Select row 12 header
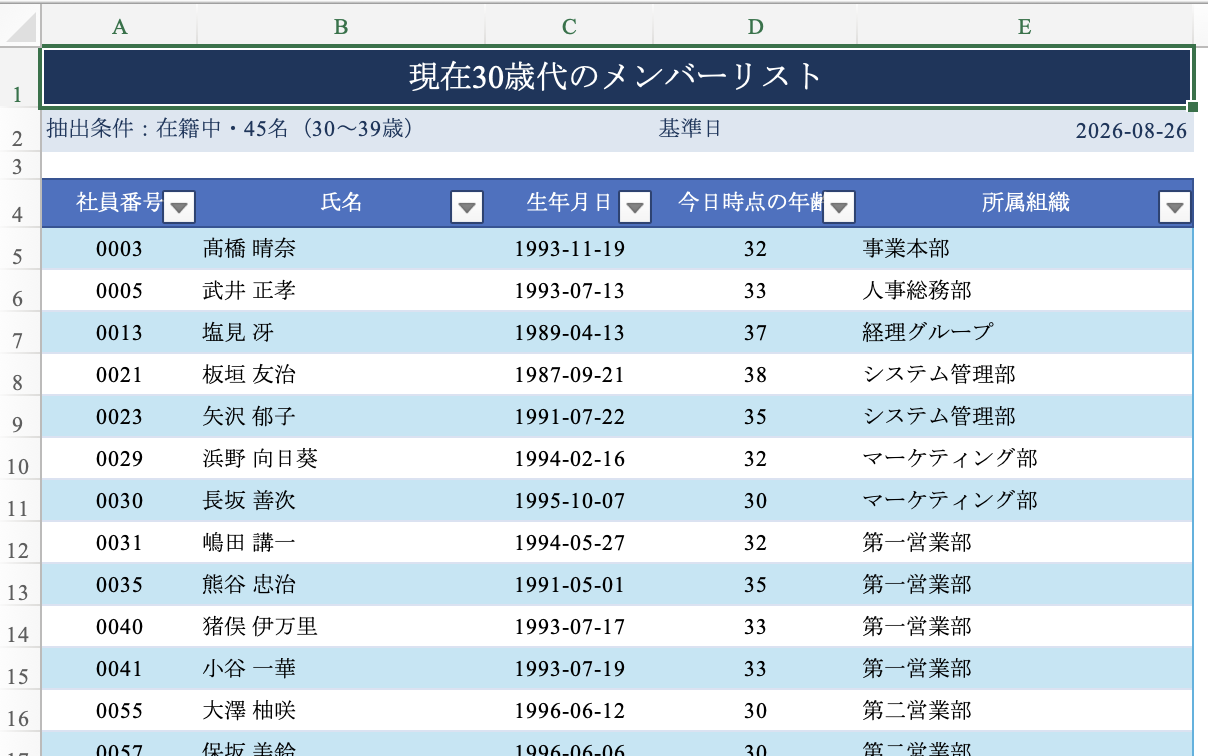1208x756 pixels. [19, 542]
